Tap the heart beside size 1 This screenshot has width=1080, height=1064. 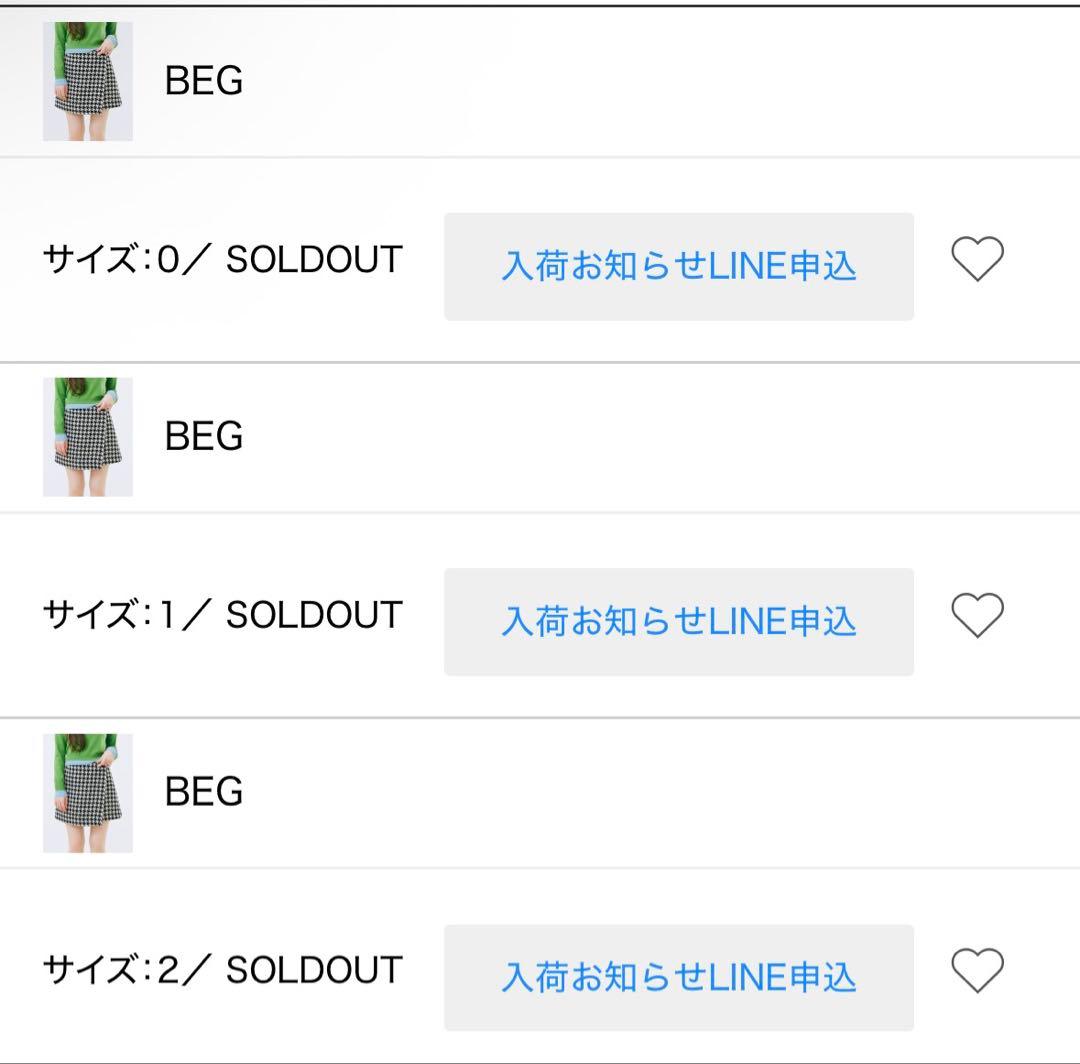click(976, 615)
